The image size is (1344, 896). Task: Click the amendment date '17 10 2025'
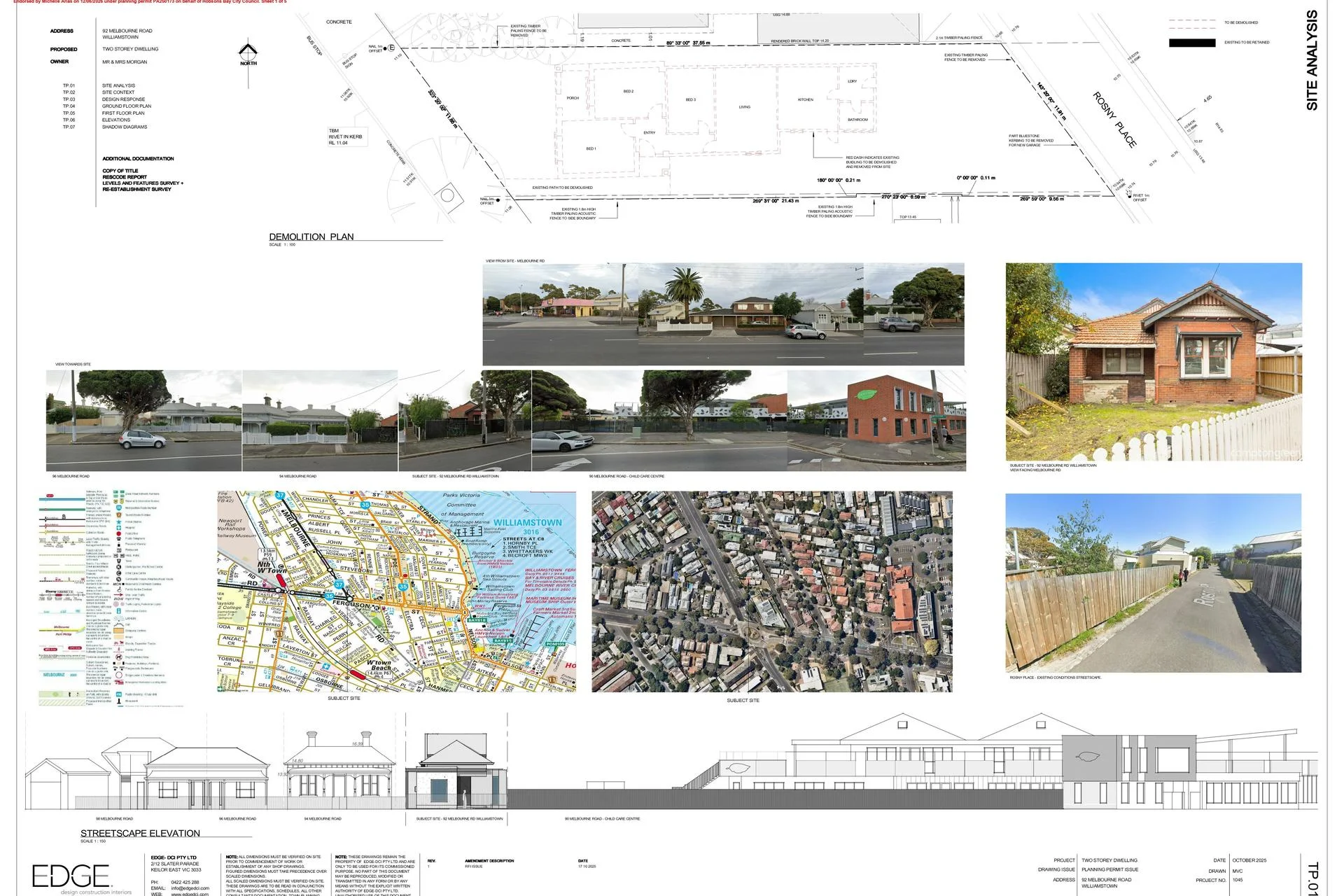click(x=587, y=867)
